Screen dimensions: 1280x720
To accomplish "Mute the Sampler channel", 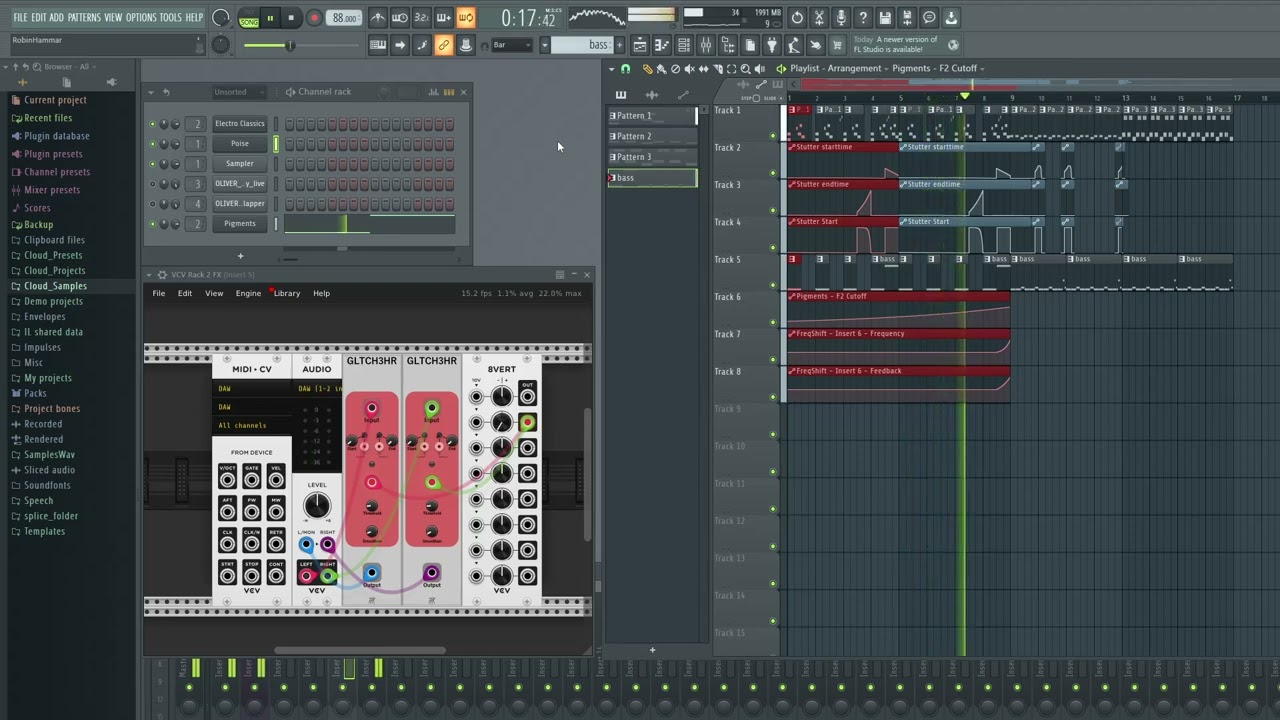I will point(152,164).
